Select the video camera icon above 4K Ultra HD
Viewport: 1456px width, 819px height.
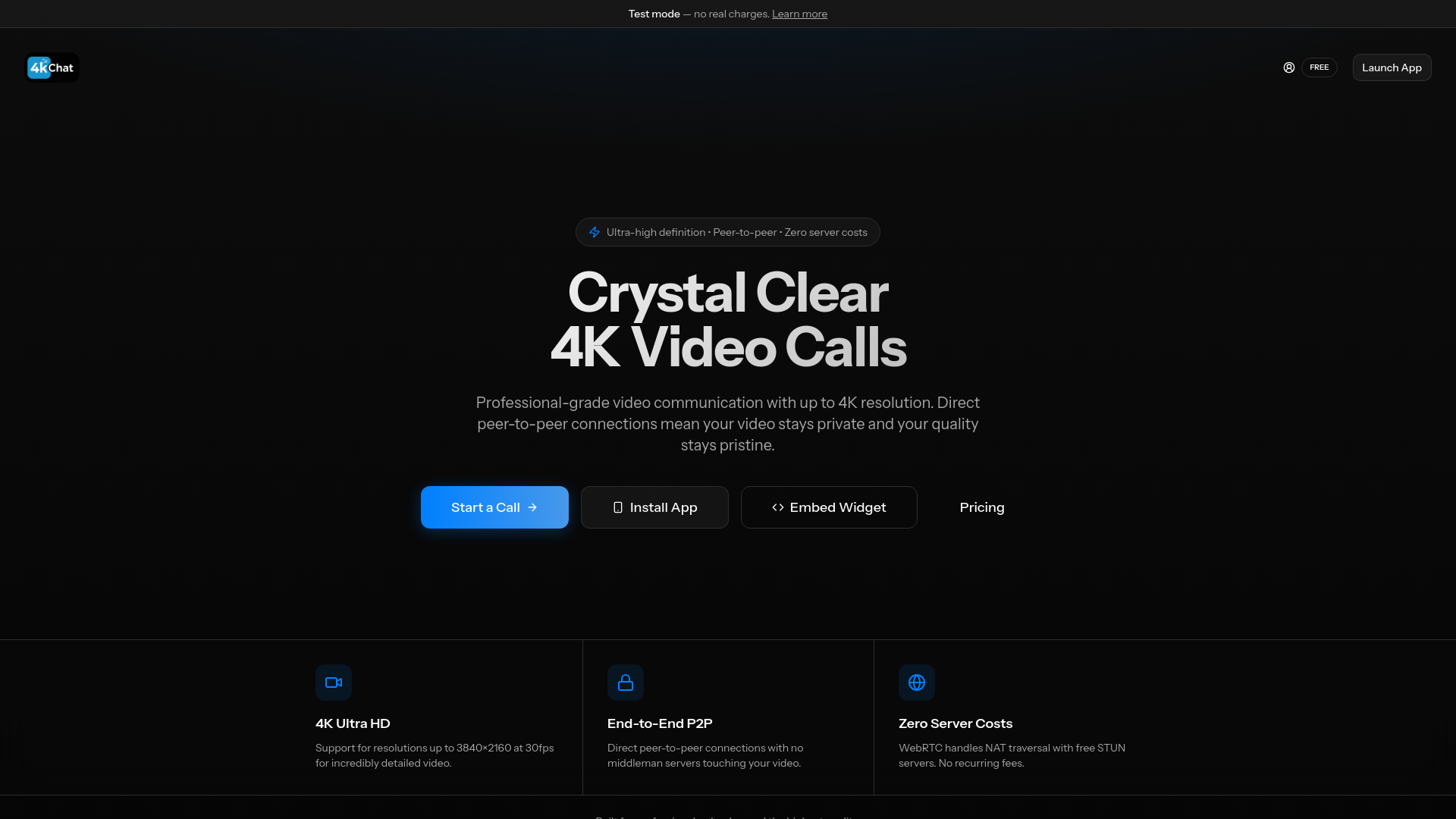point(334,682)
